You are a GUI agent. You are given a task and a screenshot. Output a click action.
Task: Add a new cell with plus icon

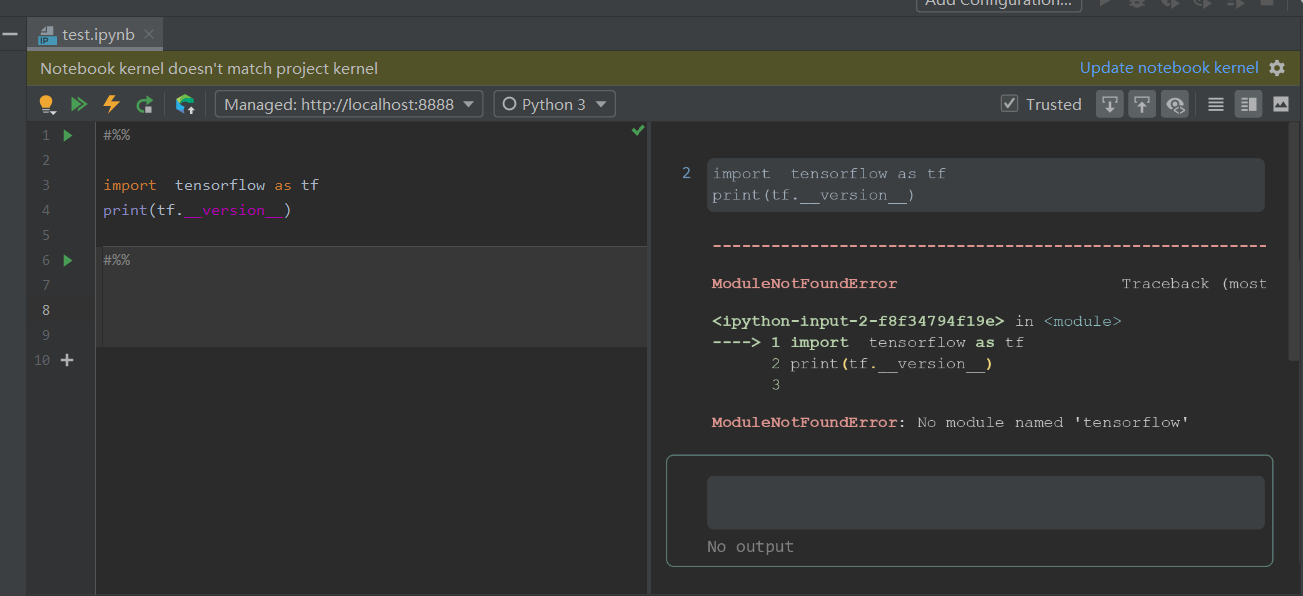67,360
